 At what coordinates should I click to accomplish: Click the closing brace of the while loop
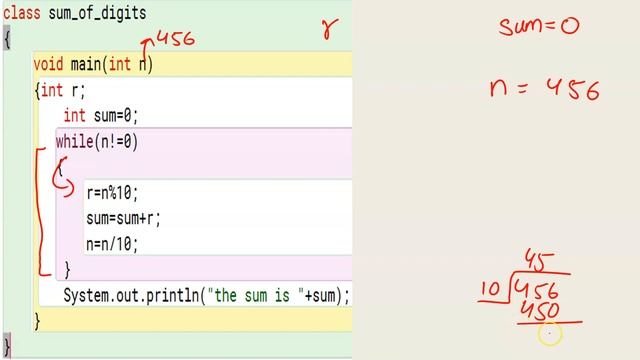point(67,270)
